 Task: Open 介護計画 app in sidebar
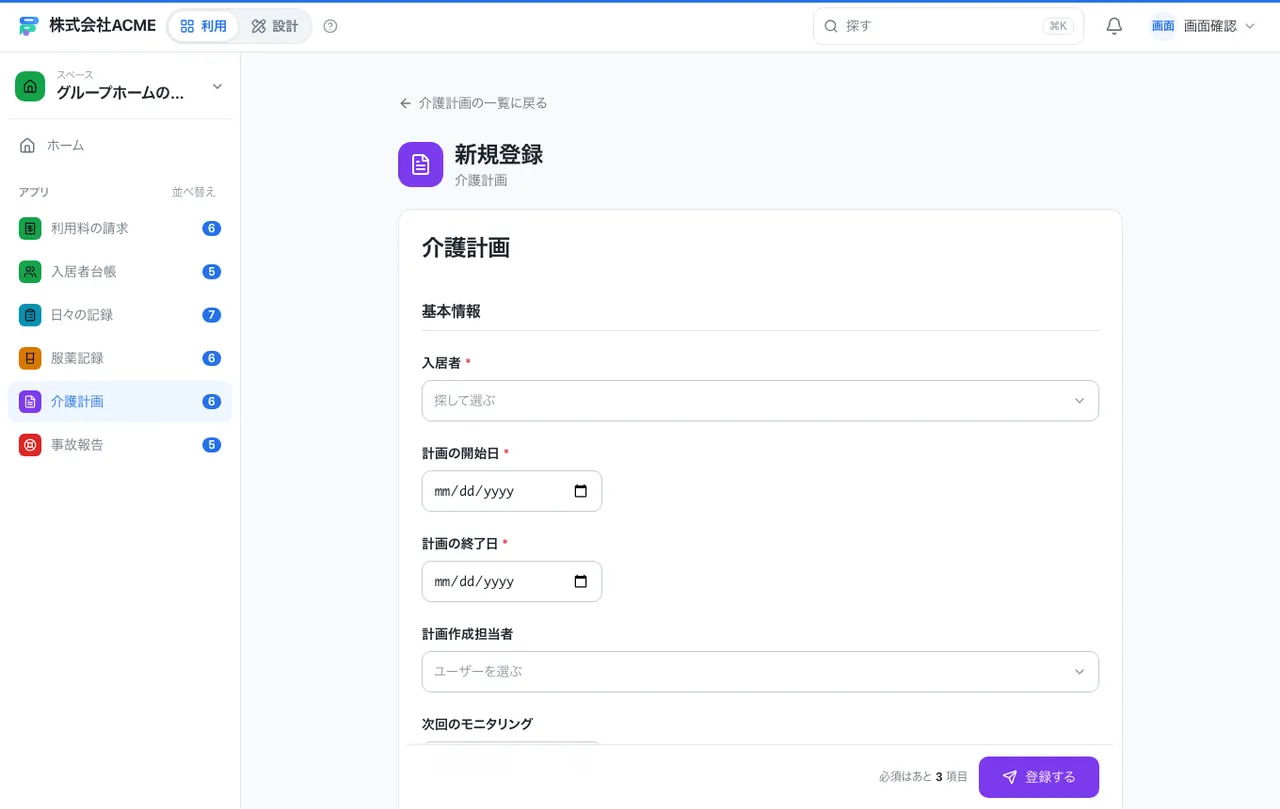[x=120, y=401]
